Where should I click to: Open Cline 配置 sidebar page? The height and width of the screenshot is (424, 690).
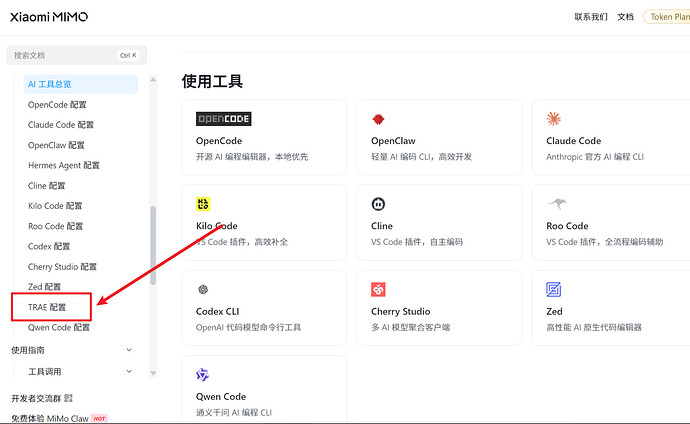(x=47, y=186)
